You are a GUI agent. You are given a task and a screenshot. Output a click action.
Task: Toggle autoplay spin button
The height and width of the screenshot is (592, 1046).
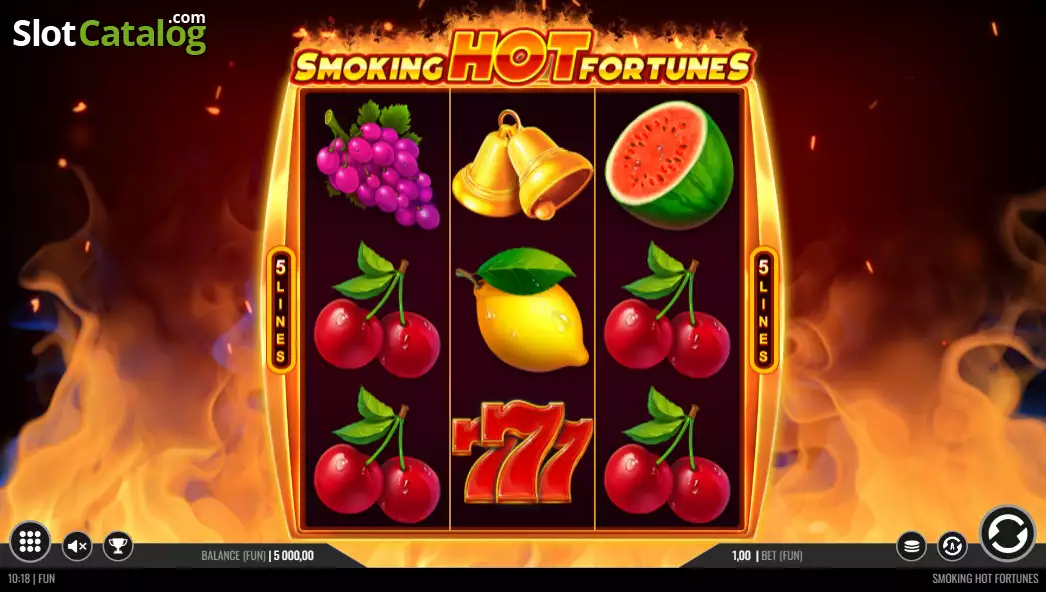click(x=952, y=547)
